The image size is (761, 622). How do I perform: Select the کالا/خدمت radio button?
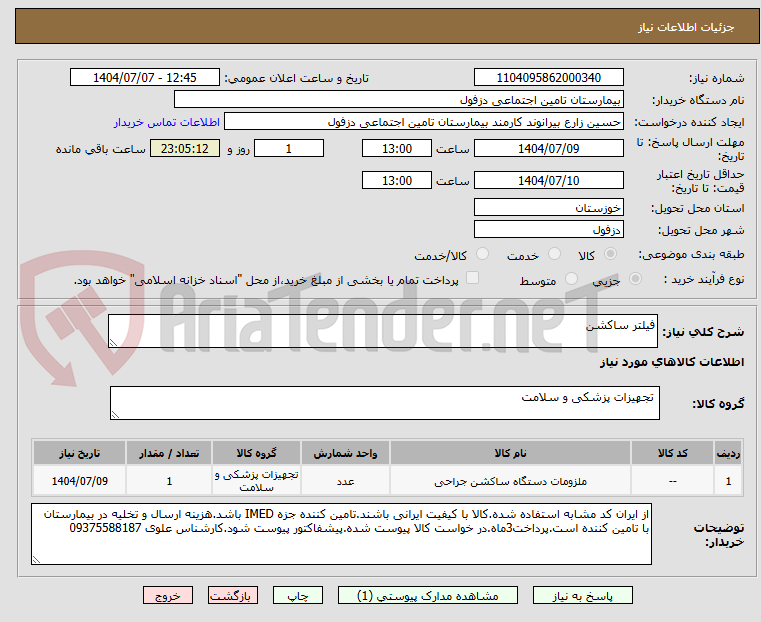pos(482,254)
